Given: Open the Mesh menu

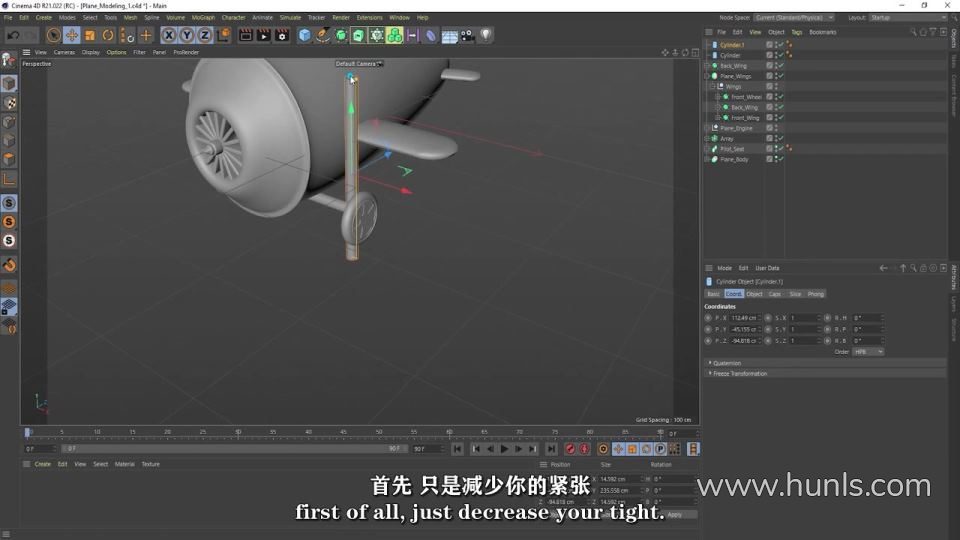Looking at the screenshot, I should click(x=130, y=18).
